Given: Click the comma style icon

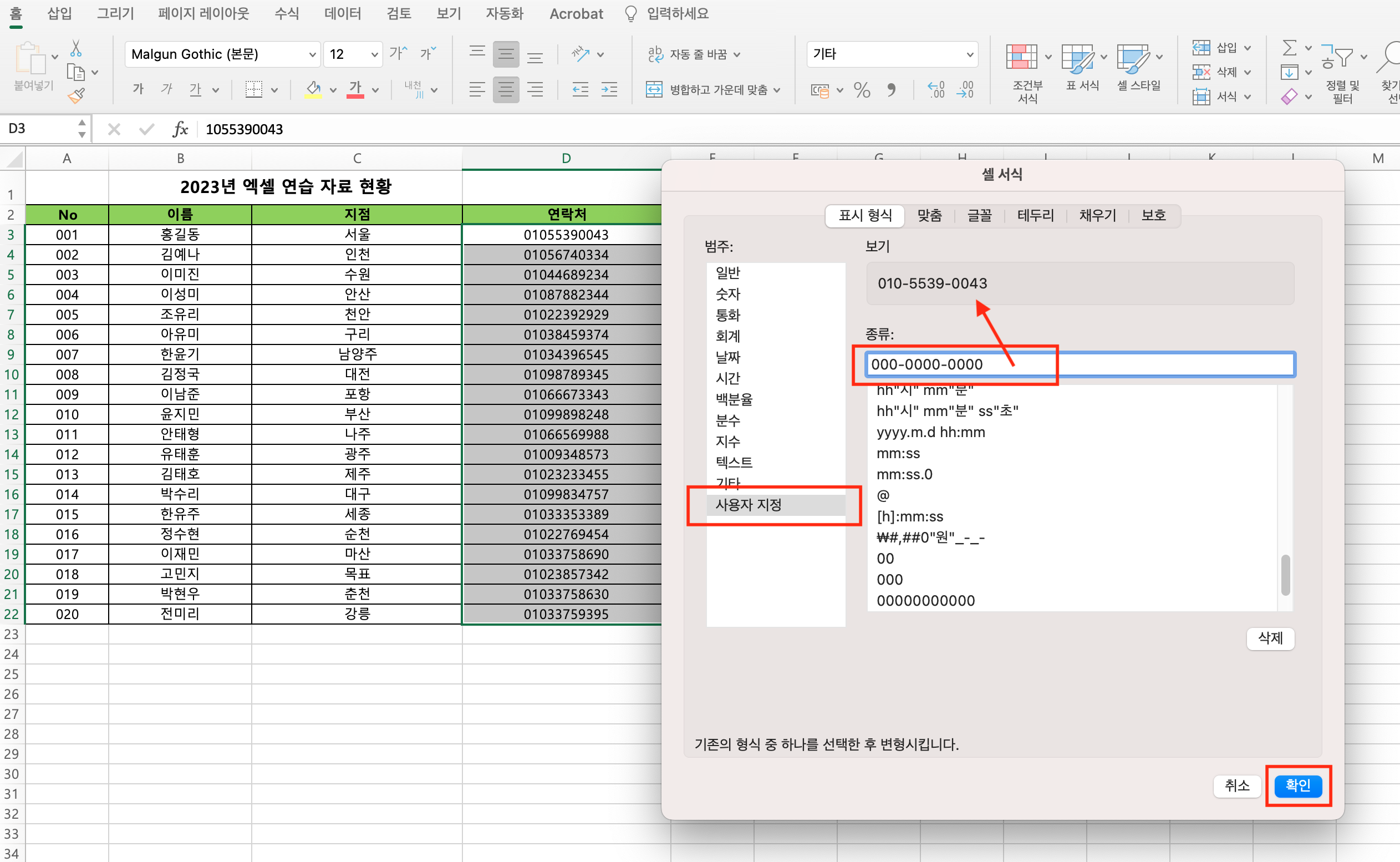Looking at the screenshot, I should click(891, 89).
